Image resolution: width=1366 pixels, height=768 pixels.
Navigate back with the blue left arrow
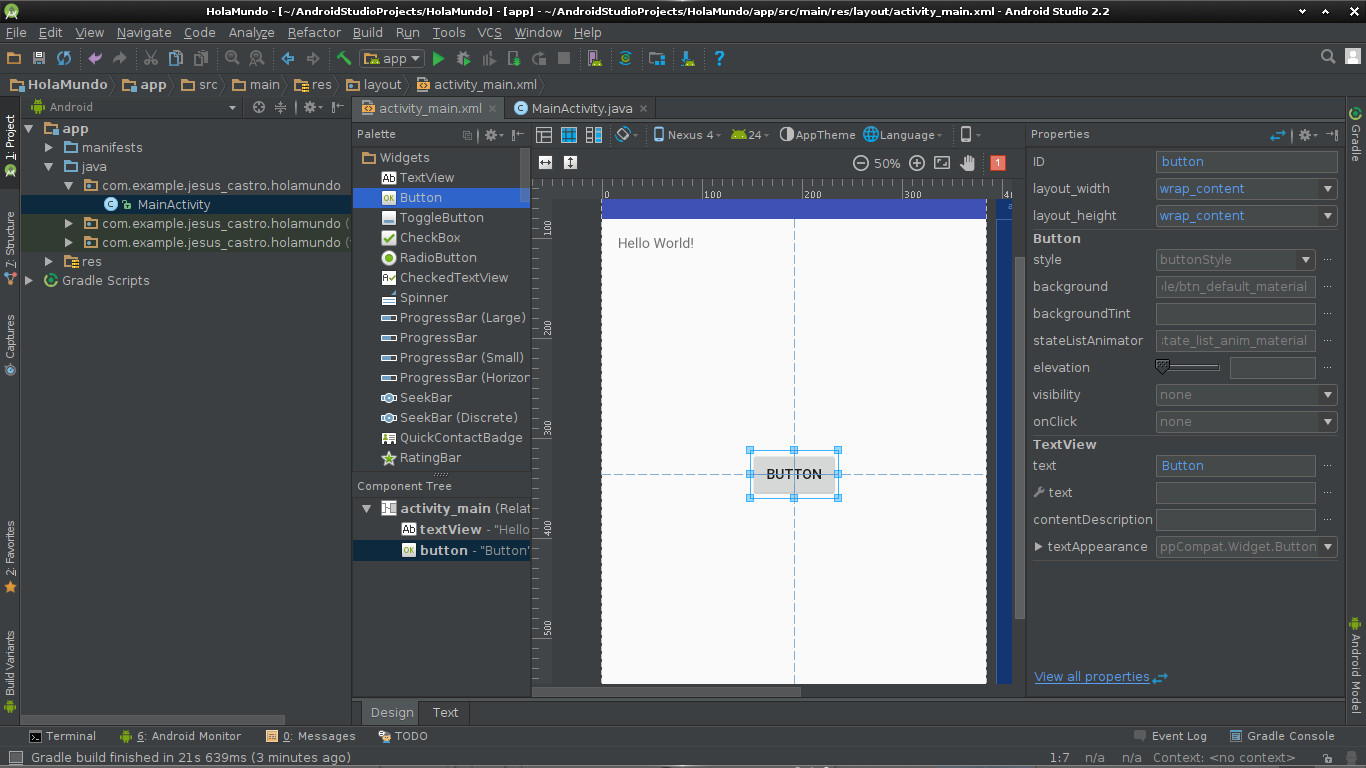coord(288,58)
